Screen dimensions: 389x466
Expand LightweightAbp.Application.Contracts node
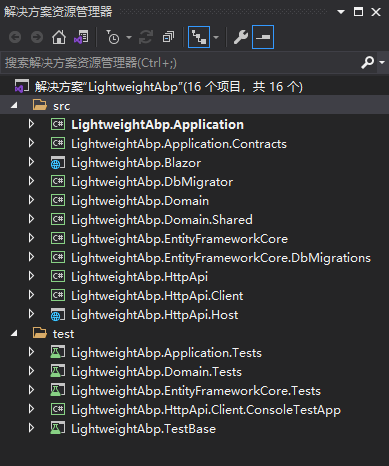point(31,143)
